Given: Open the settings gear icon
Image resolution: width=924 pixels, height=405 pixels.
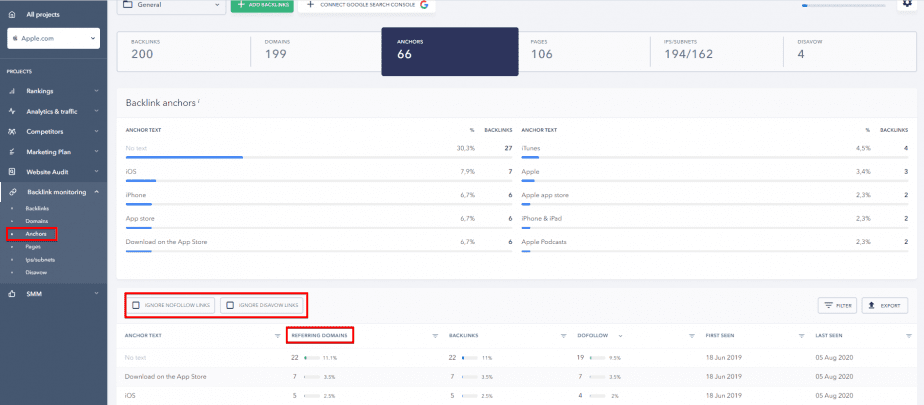Looking at the screenshot, I should 907,4.
